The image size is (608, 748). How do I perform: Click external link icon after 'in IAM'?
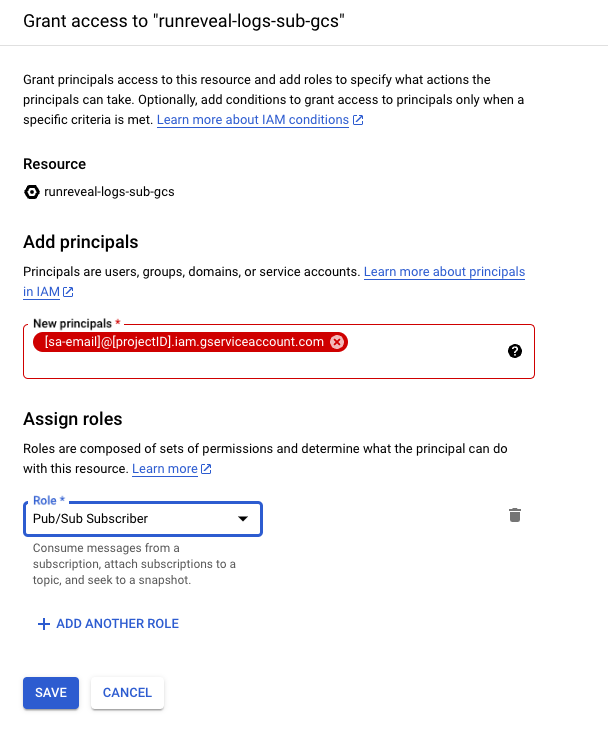coord(68,293)
